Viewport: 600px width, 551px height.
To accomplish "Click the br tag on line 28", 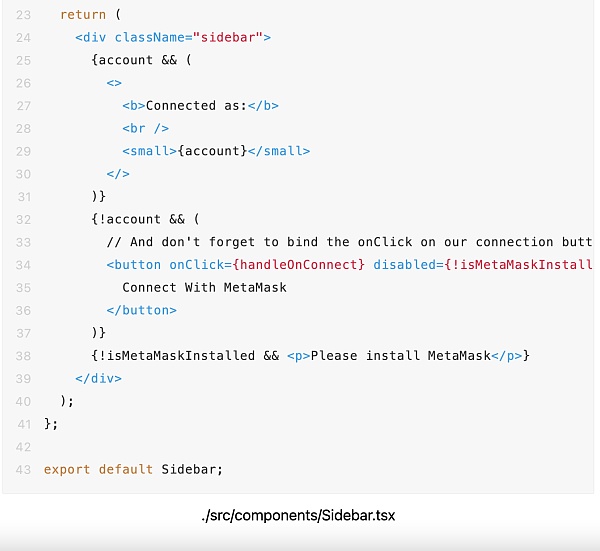I will point(145,128).
